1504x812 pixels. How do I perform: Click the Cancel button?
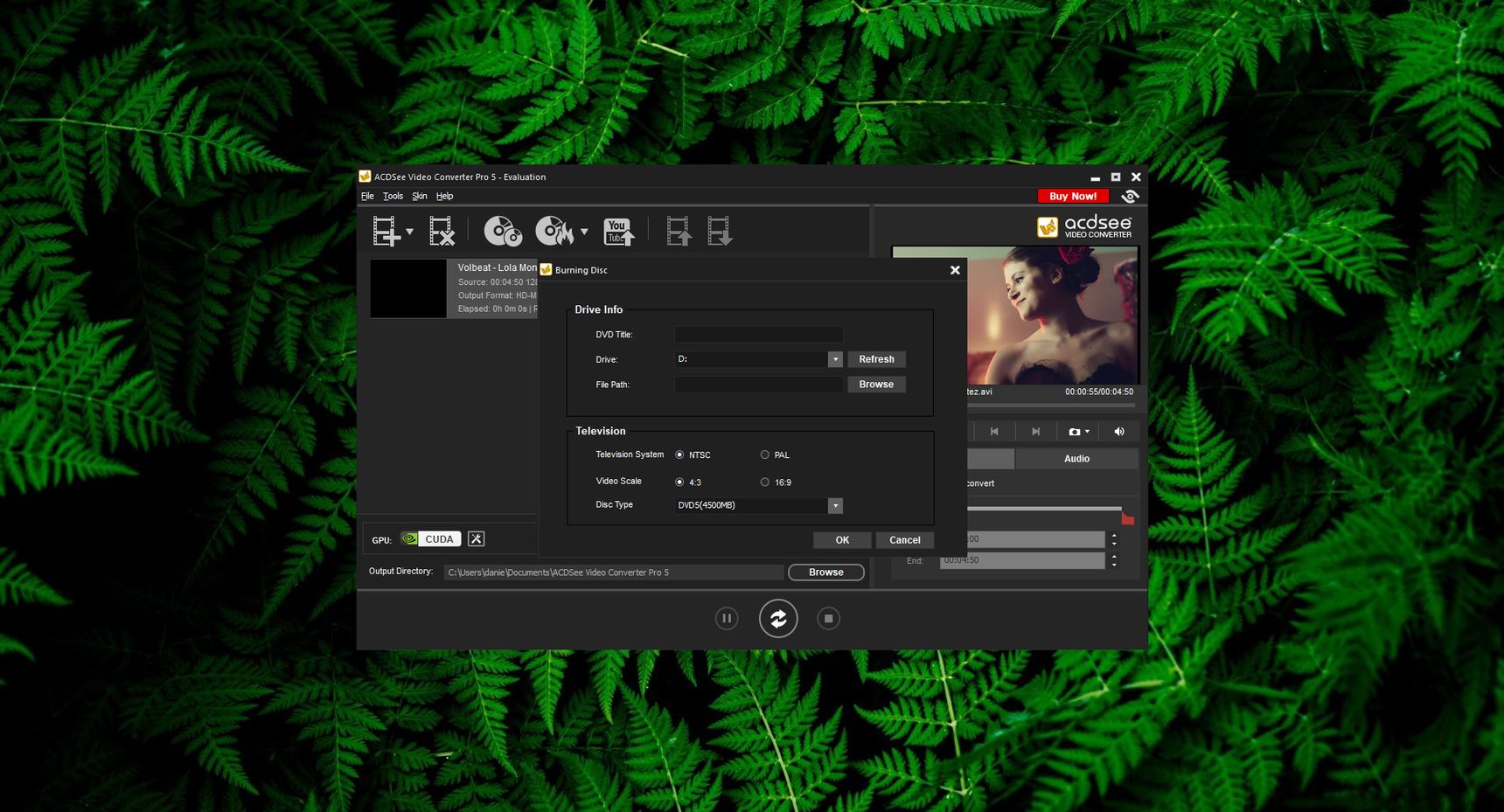click(905, 540)
